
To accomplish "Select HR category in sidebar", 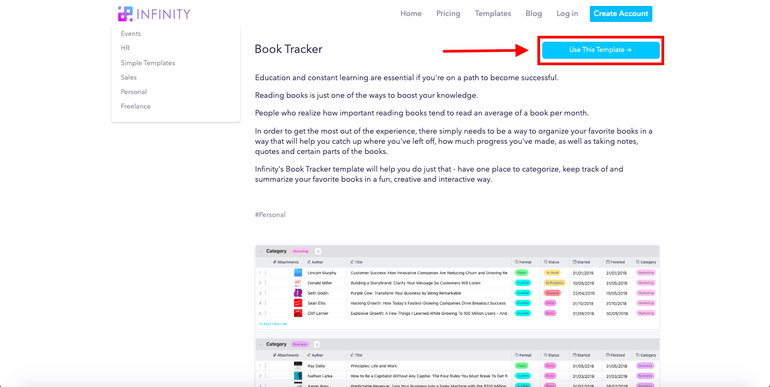I will [125, 48].
